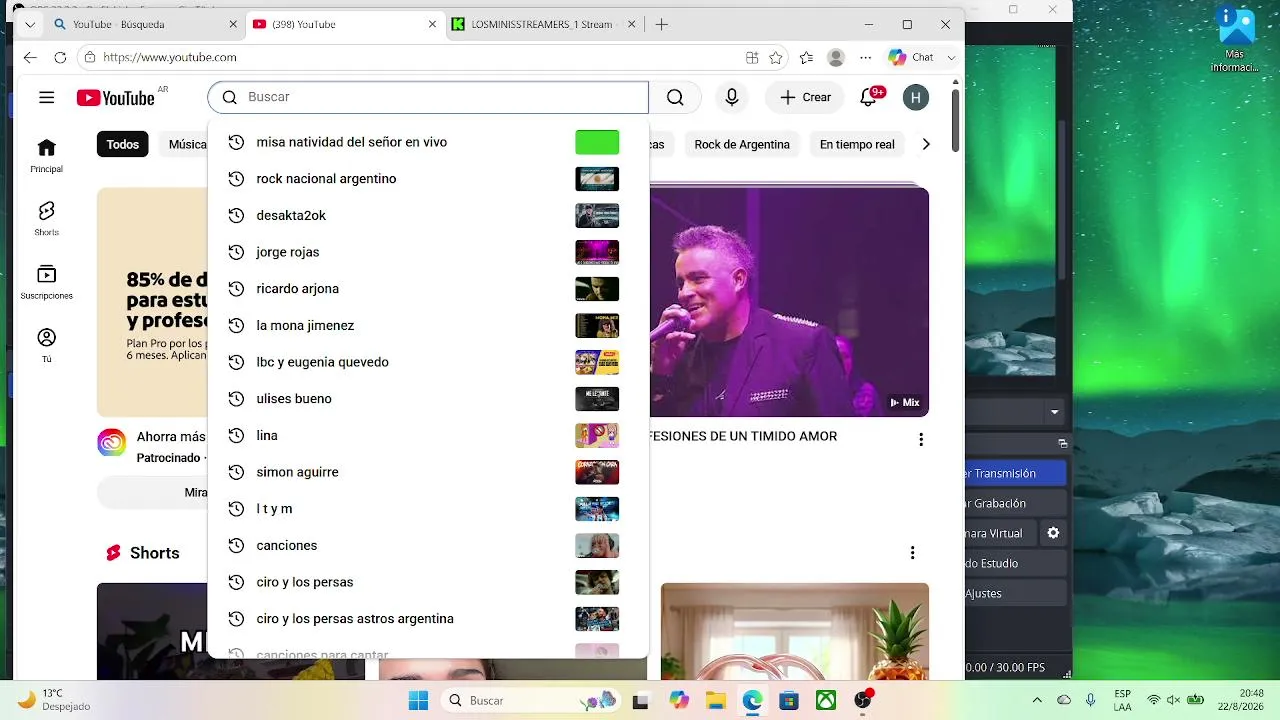
Task: Select suggestion ulises bueno
Action: pos(428,399)
